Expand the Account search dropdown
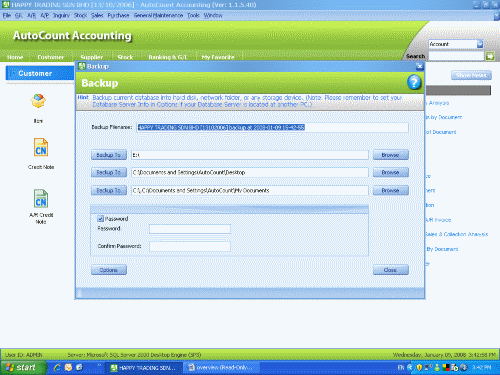500x375 pixels. (x=480, y=44)
